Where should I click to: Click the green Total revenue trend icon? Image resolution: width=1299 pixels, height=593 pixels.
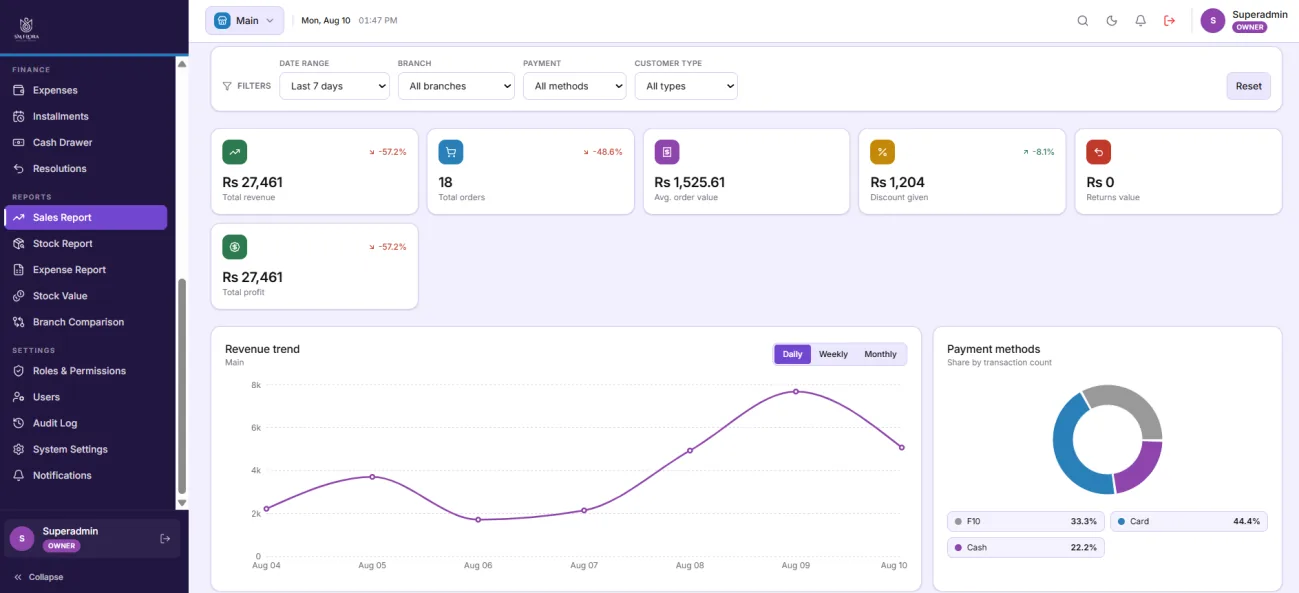pos(234,152)
